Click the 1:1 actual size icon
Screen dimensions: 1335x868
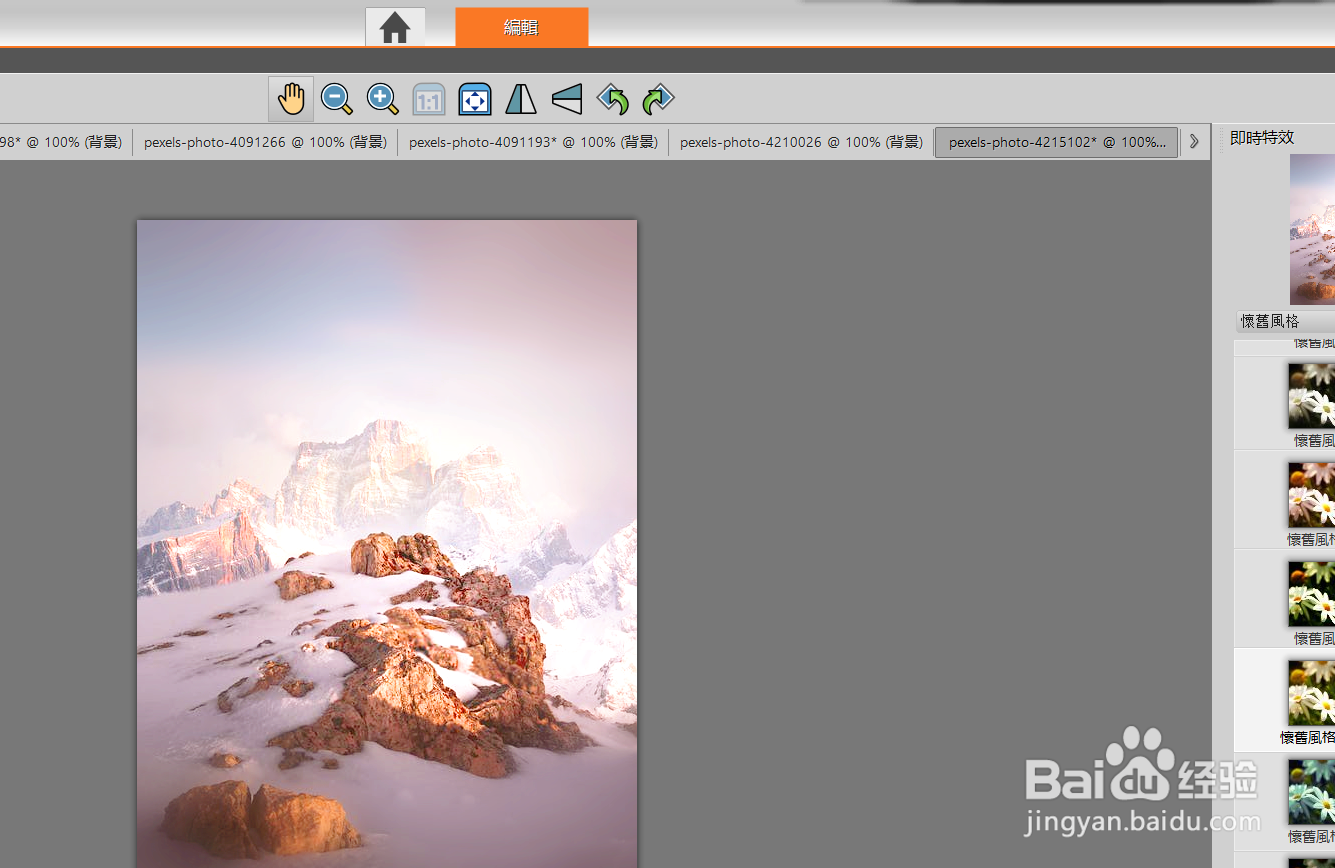click(x=429, y=100)
